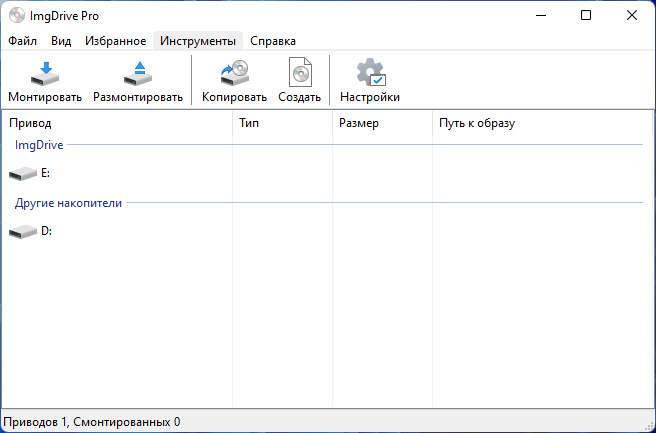The width and height of the screenshot is (656, 433).
Task: Sort by the Тип column header
Action: click(282, 123)
